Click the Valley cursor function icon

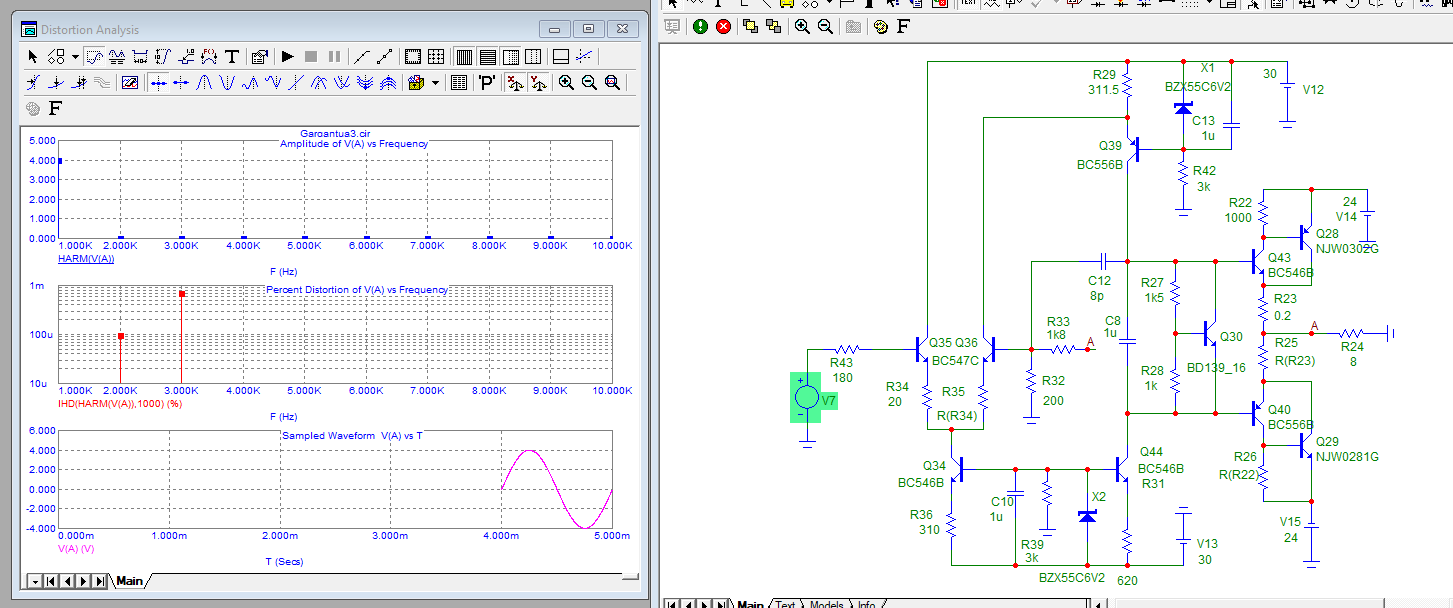(227, 83)
